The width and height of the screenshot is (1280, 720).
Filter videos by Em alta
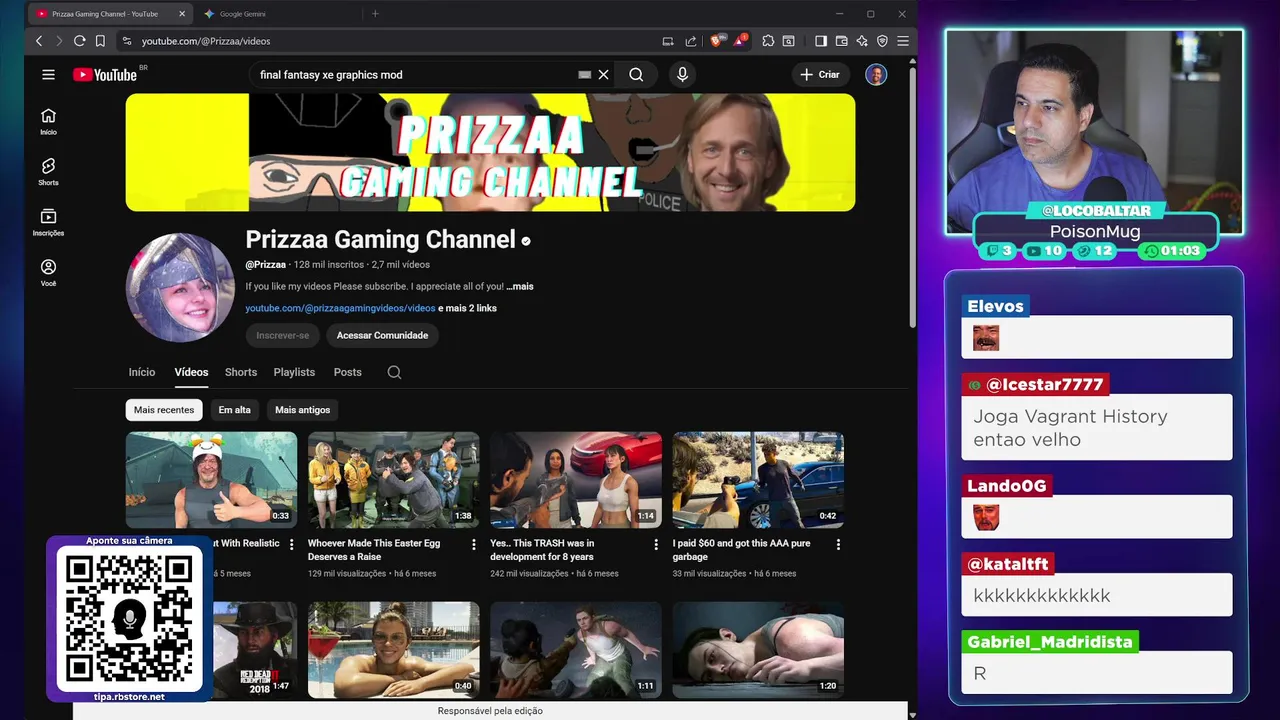(235, 410)
